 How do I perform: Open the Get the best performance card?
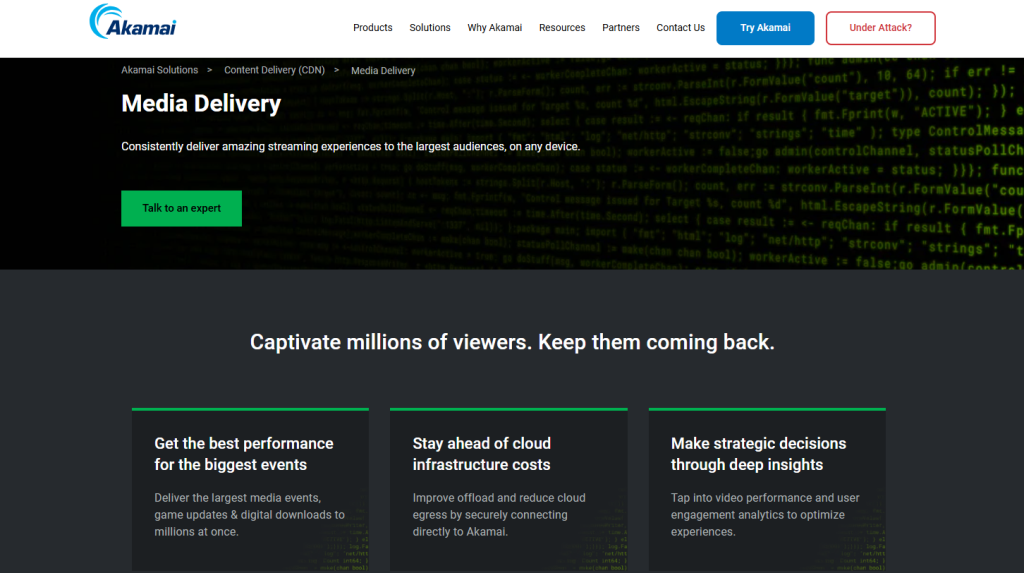pos(250,490)
